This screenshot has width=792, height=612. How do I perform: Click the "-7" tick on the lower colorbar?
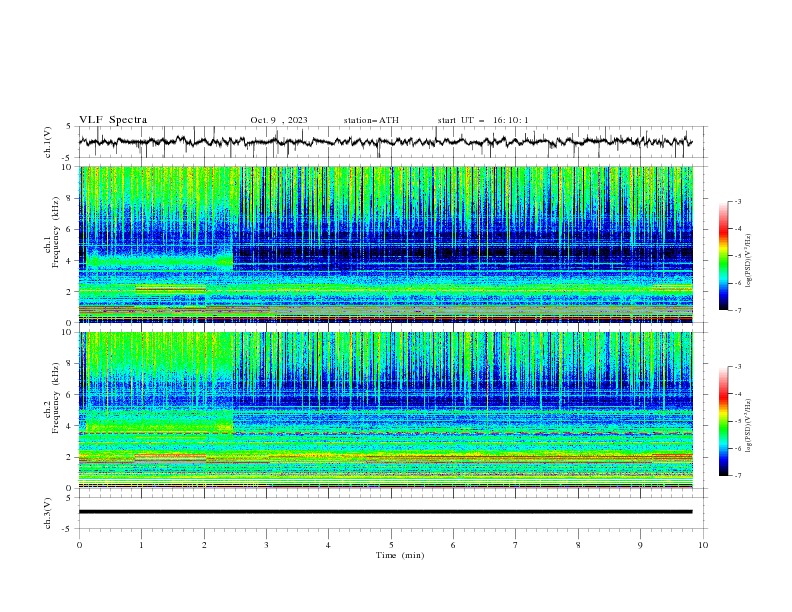tap(737, 475)
